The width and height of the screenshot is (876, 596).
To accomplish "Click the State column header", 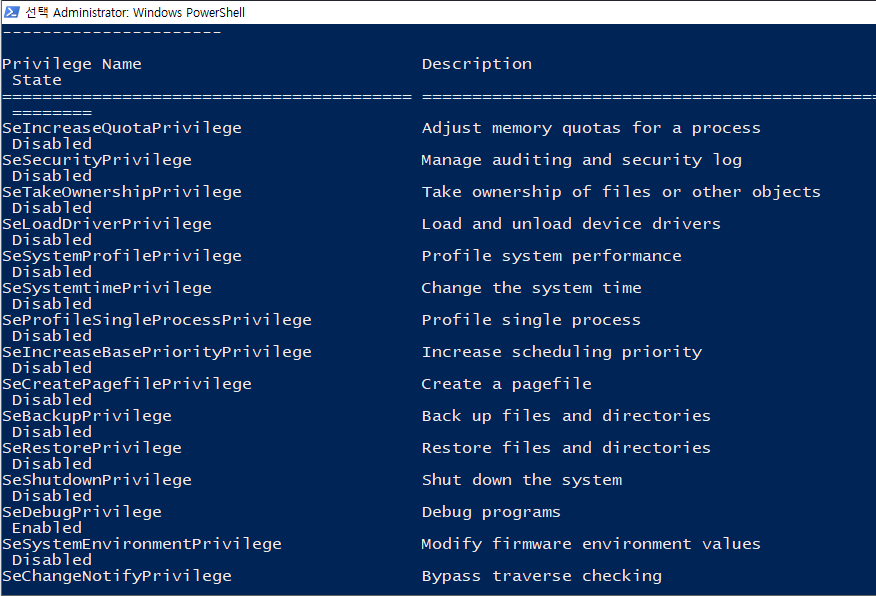I will coord(36,80).
